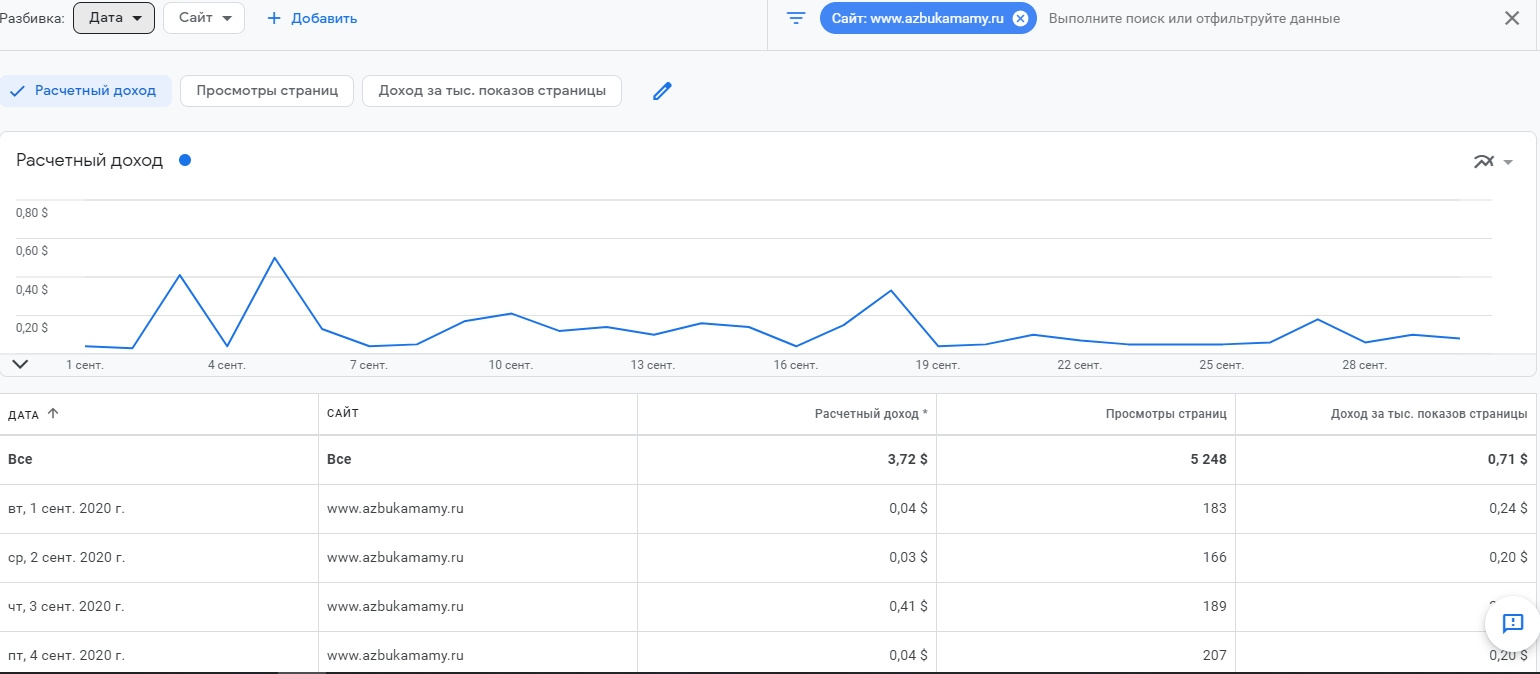Sort by Расчетный доход column header
Screen dimensions: 1540x674
click(x=870, y=414)
